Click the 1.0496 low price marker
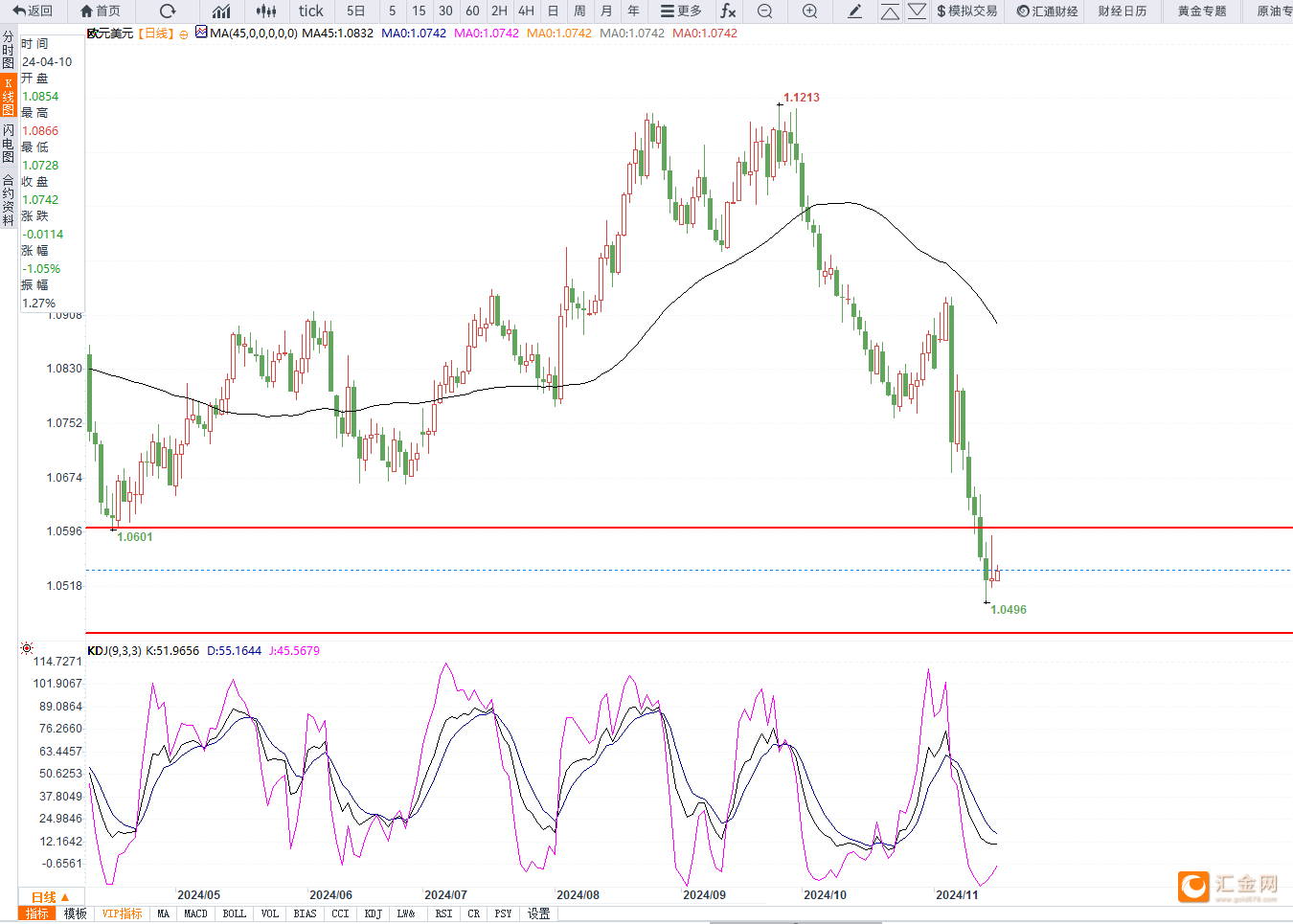The width and height of the screenshot is (1293, 924). pyautogui.click(x=1009, y=610)
